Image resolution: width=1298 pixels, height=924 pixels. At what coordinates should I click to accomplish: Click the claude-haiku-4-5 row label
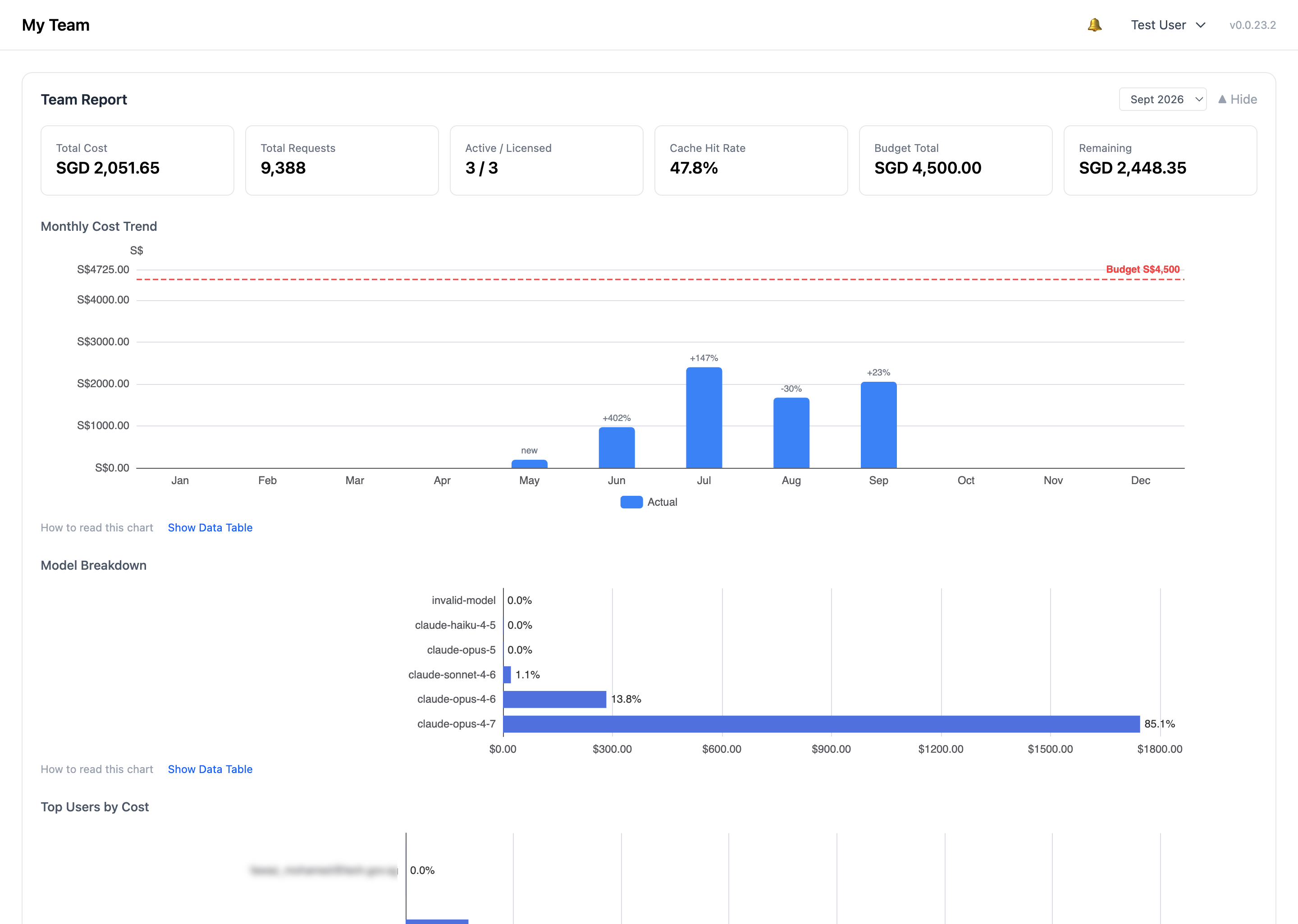455,625
